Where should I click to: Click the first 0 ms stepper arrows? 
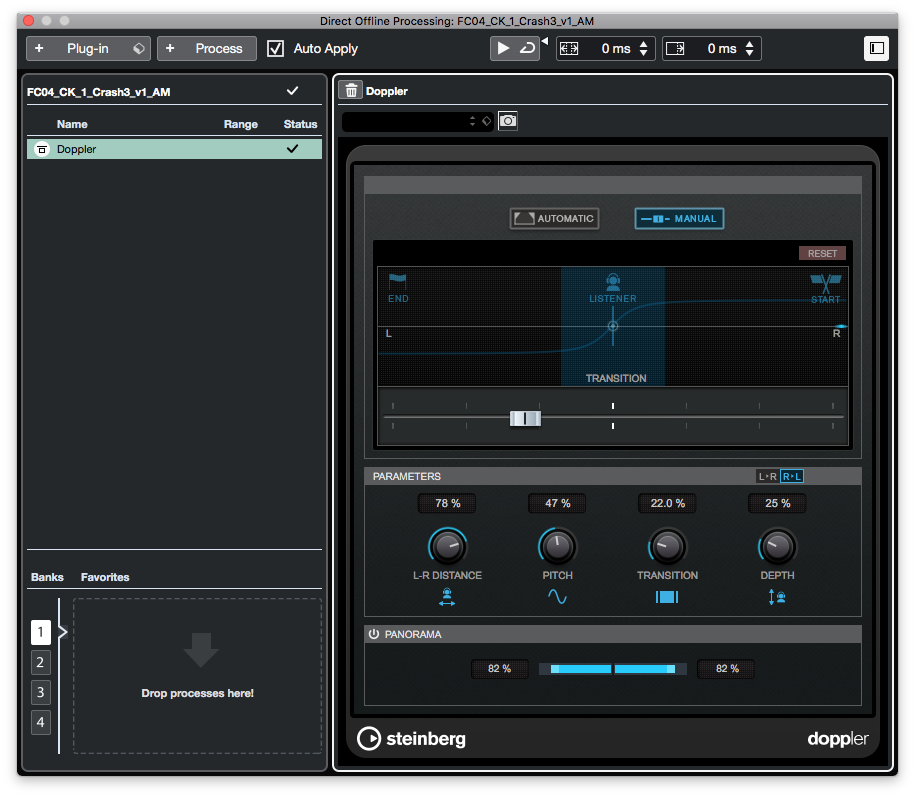click(x=644, y=48)
